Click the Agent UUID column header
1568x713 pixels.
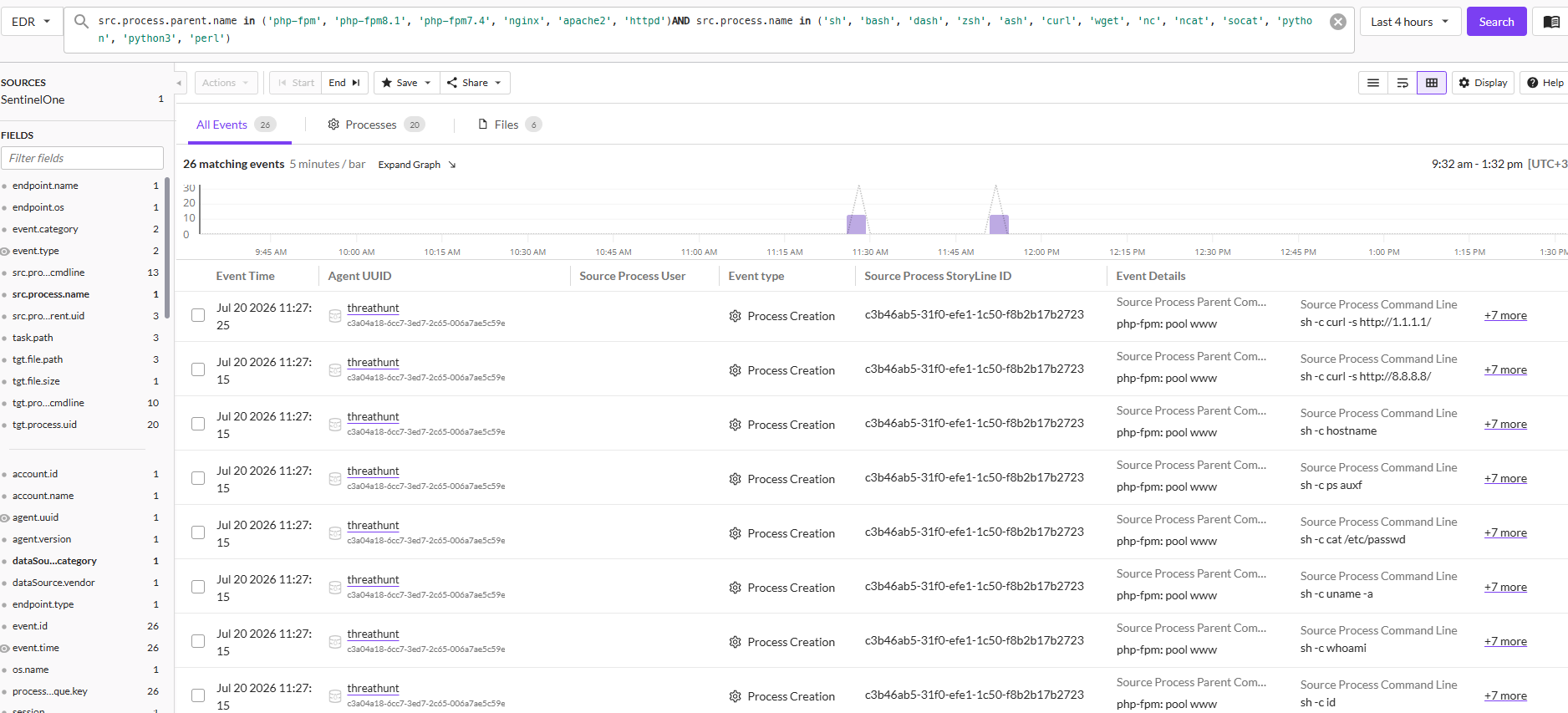pyautogui.click(x=359, y=276)
